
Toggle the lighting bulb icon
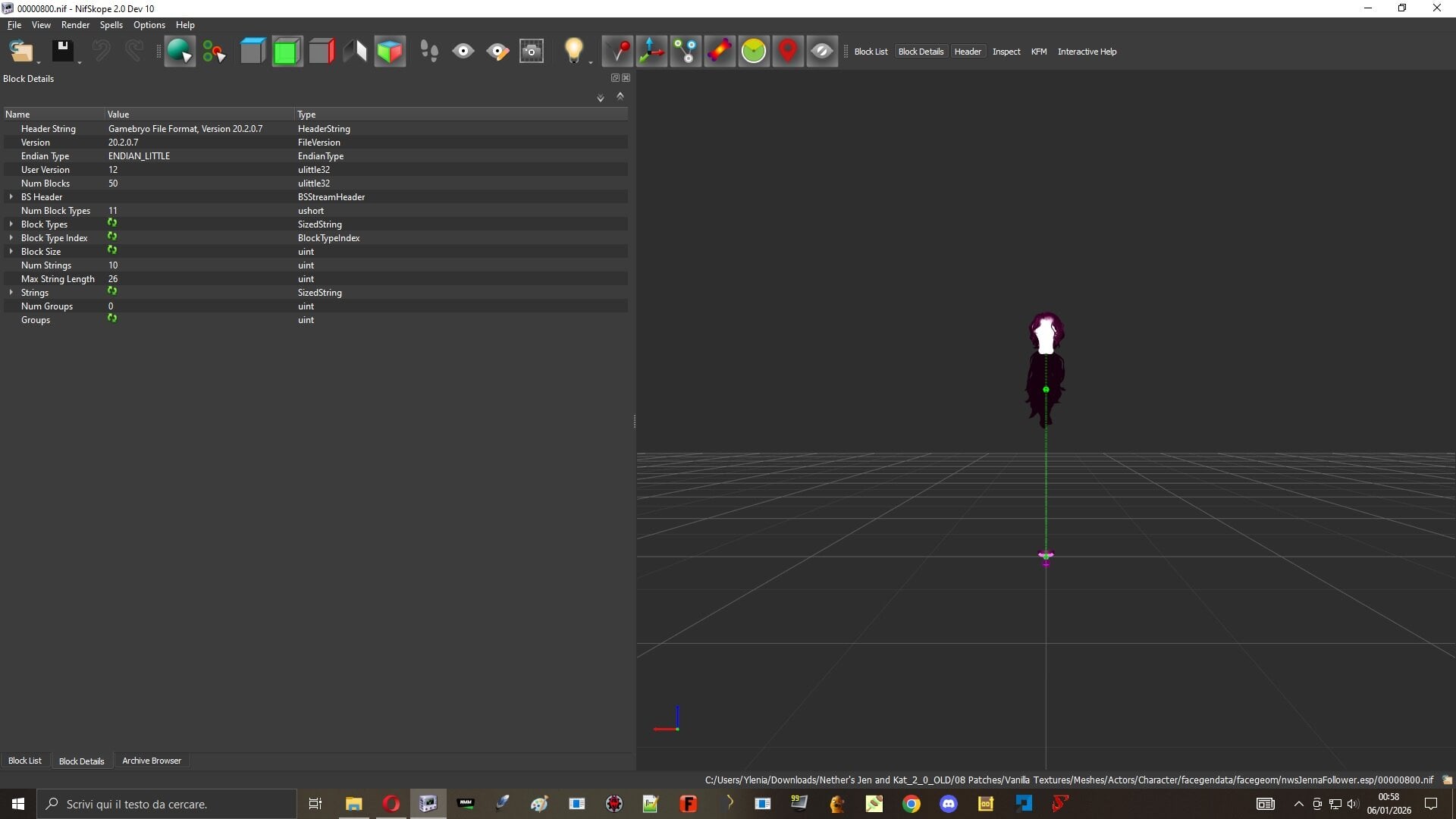[574, 52]
